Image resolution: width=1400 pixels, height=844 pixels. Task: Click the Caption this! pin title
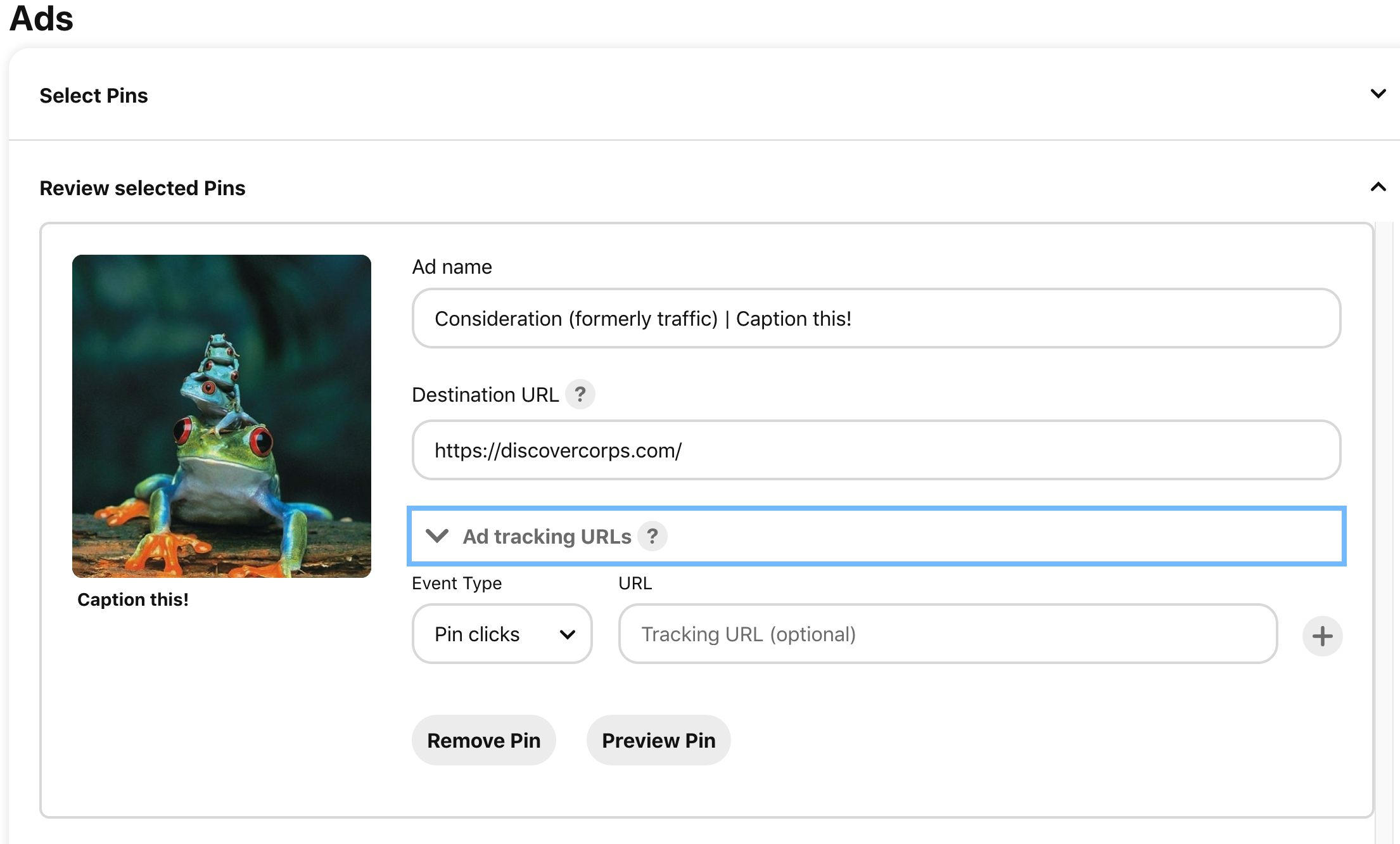click(133, 599)
